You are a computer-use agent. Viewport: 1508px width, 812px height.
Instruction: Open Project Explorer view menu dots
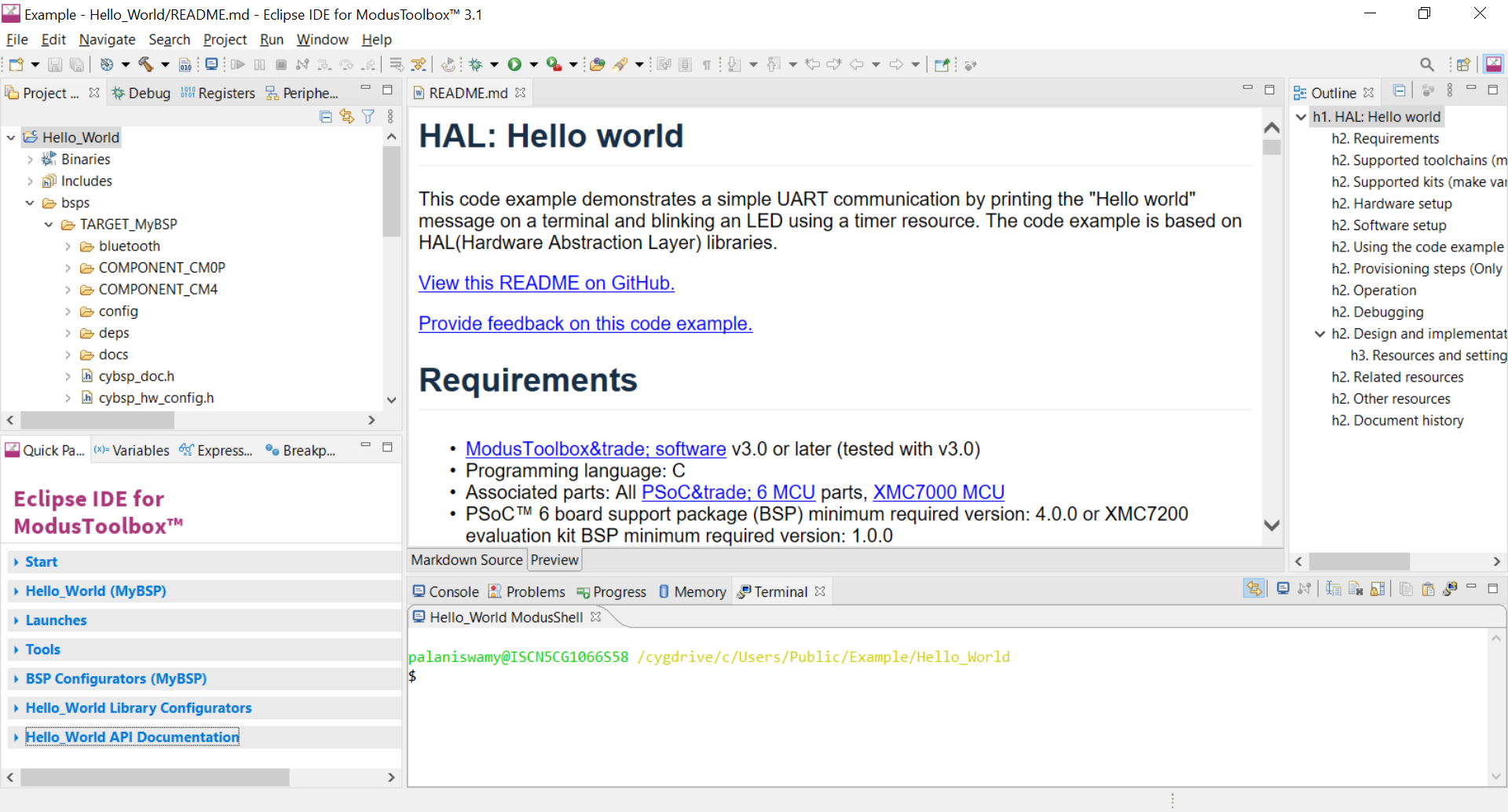click(390, 116)
